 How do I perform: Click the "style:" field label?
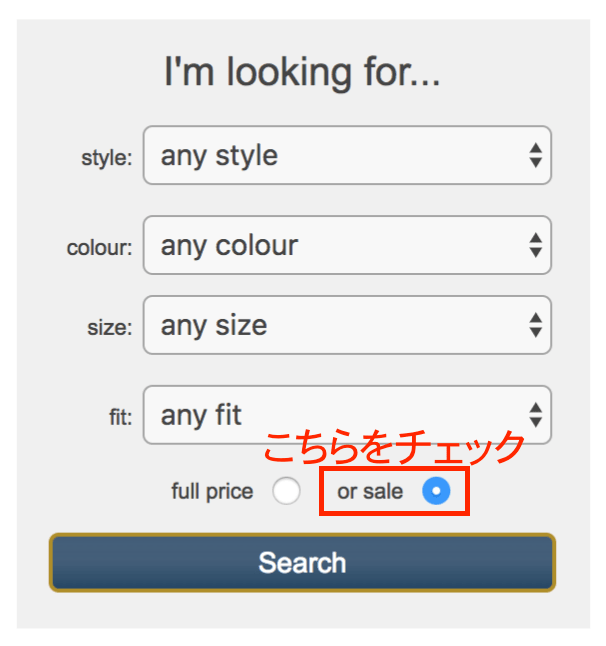(106, 158)
